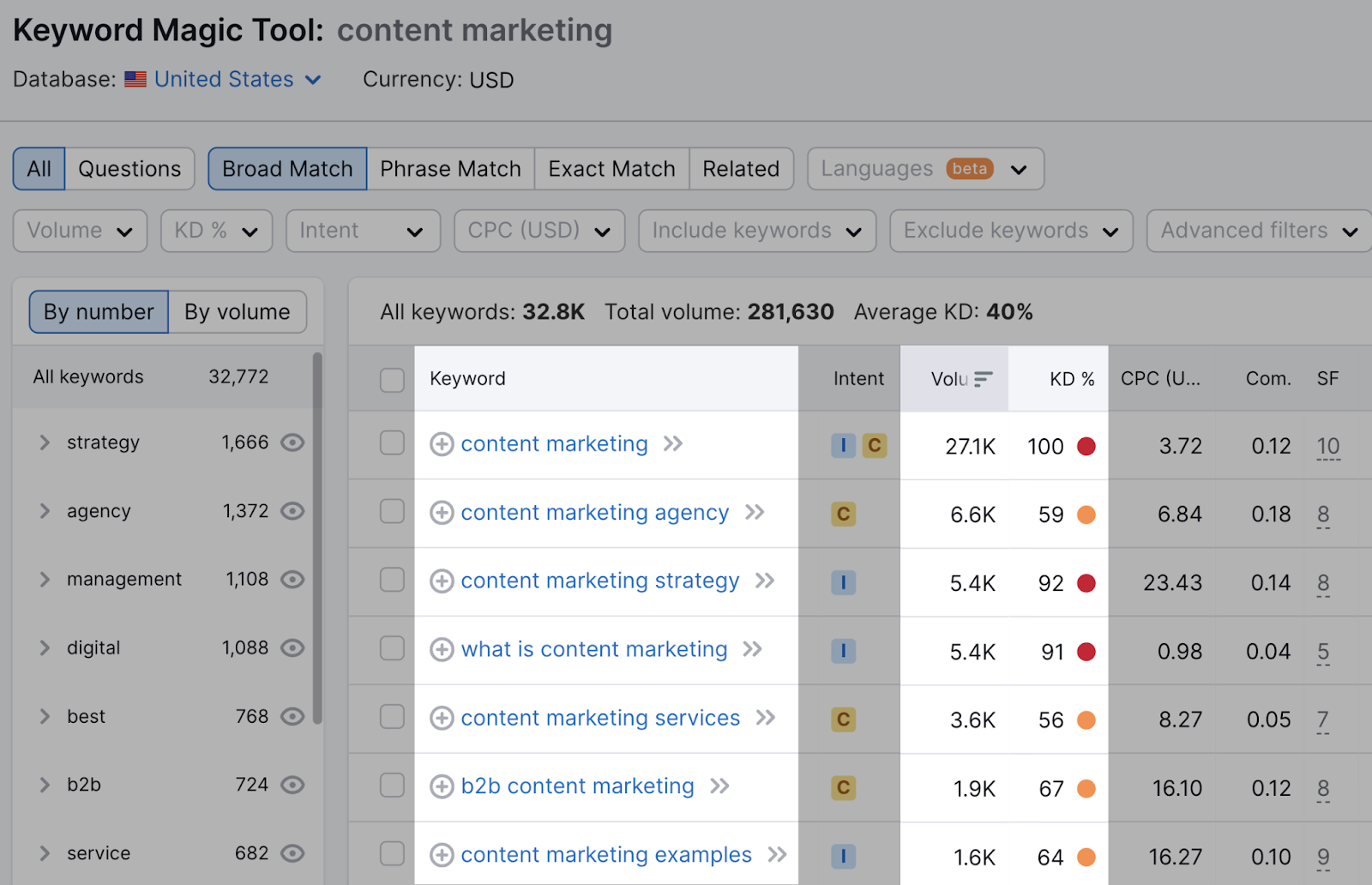Open 'content marketing strategy' details via double-arrow icon
Viewport: 1372px width, 885px height.
click(x=764, y=581)
